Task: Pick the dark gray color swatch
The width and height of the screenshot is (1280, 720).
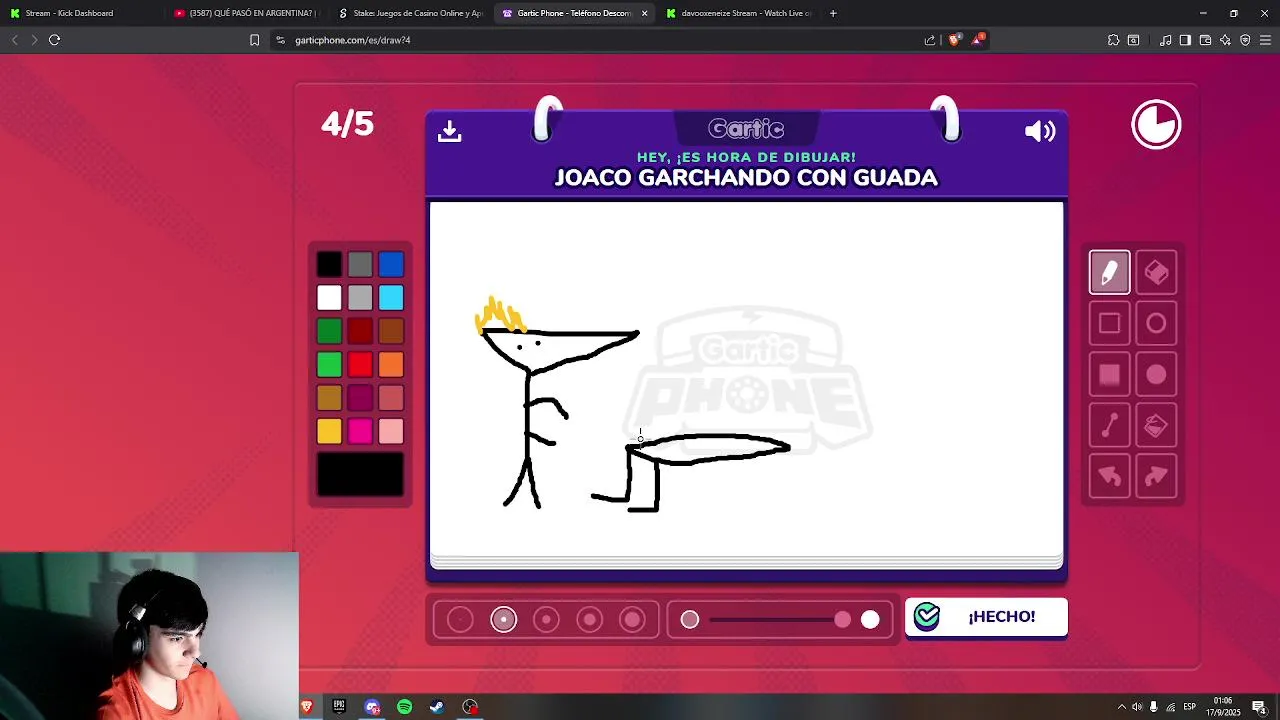Action: (x=360, y=264)
